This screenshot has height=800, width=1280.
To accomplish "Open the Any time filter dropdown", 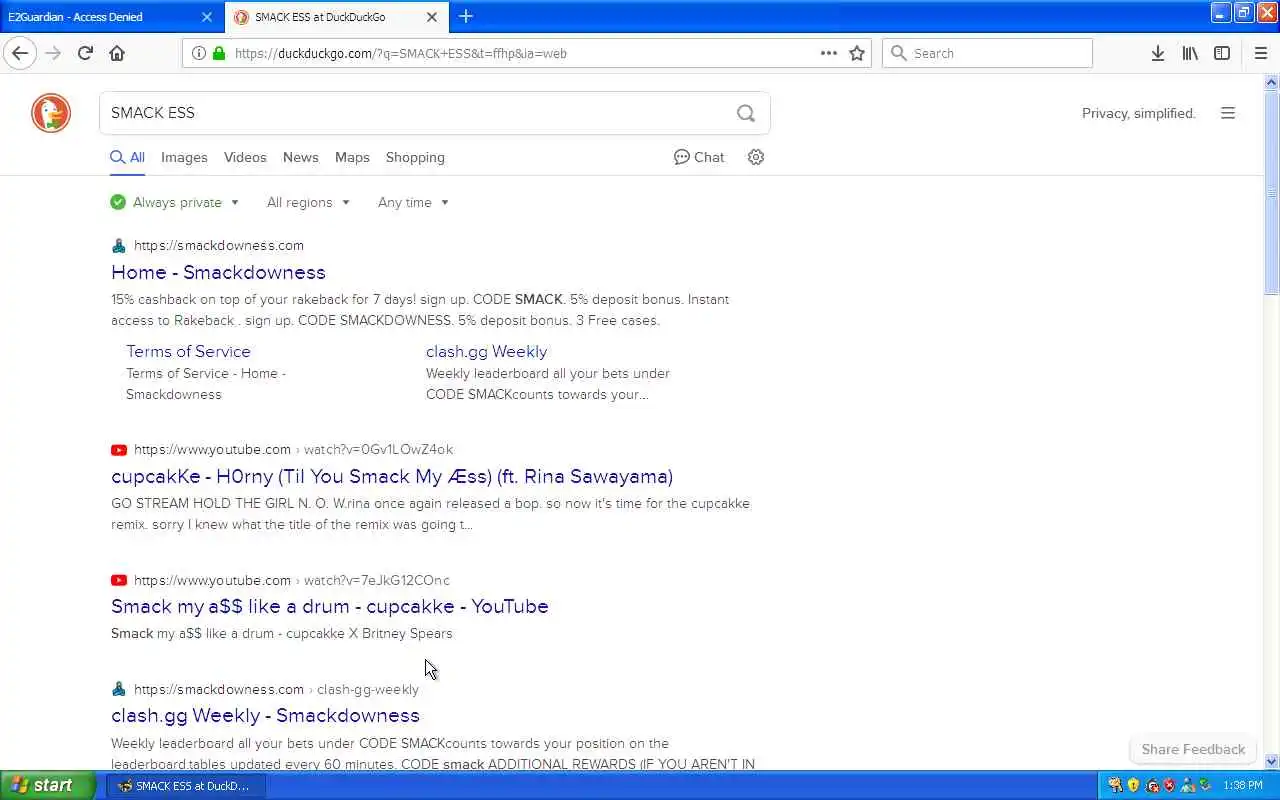I will tap(413, 202).
